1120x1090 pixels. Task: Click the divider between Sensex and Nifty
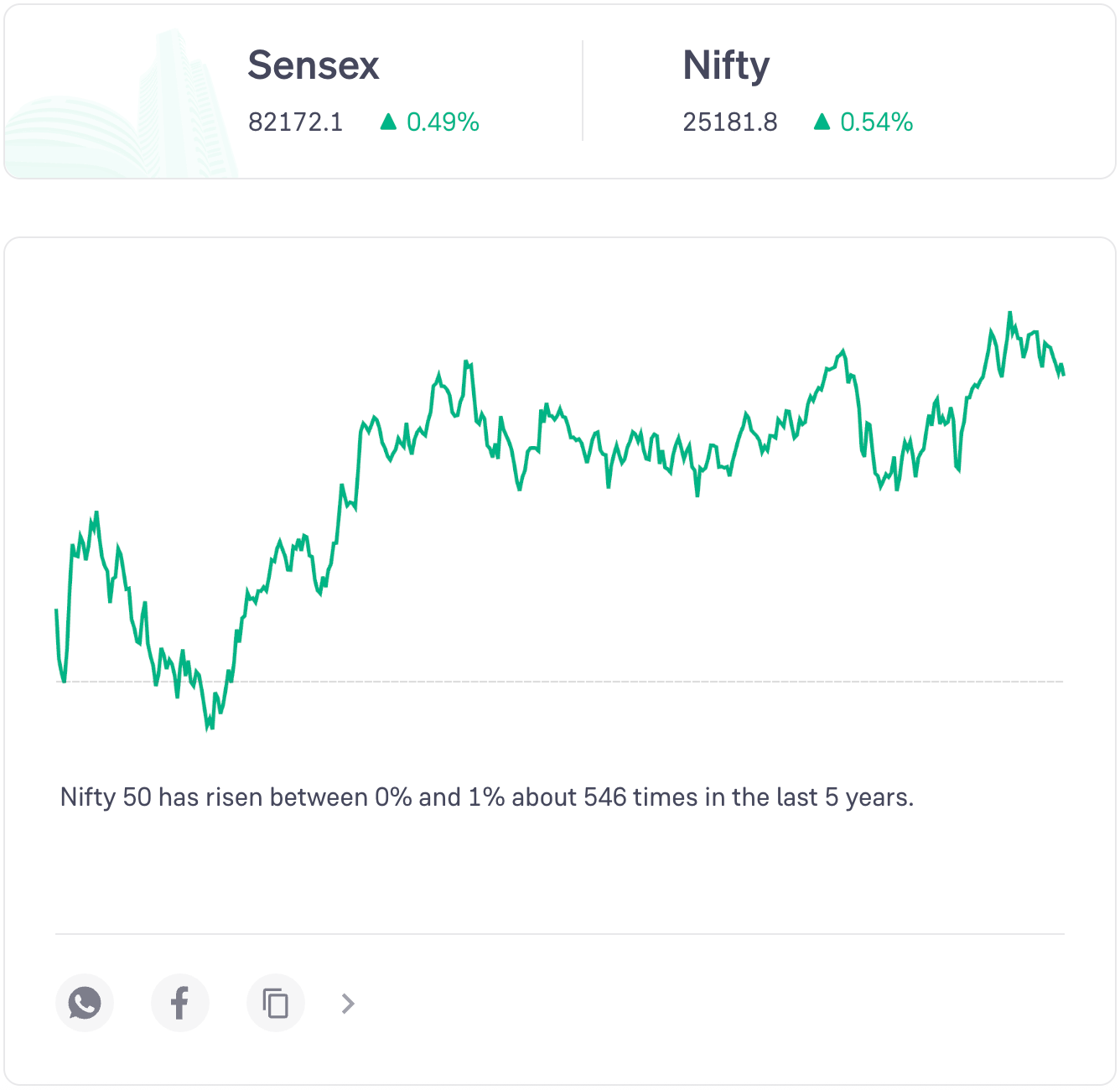pos(583,91)
